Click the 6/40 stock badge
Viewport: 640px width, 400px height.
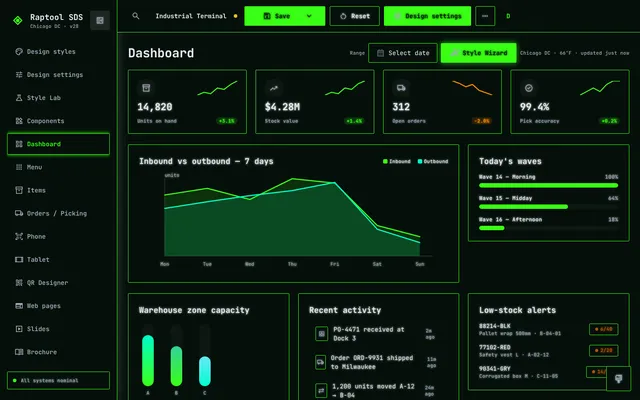click(604, 329)
